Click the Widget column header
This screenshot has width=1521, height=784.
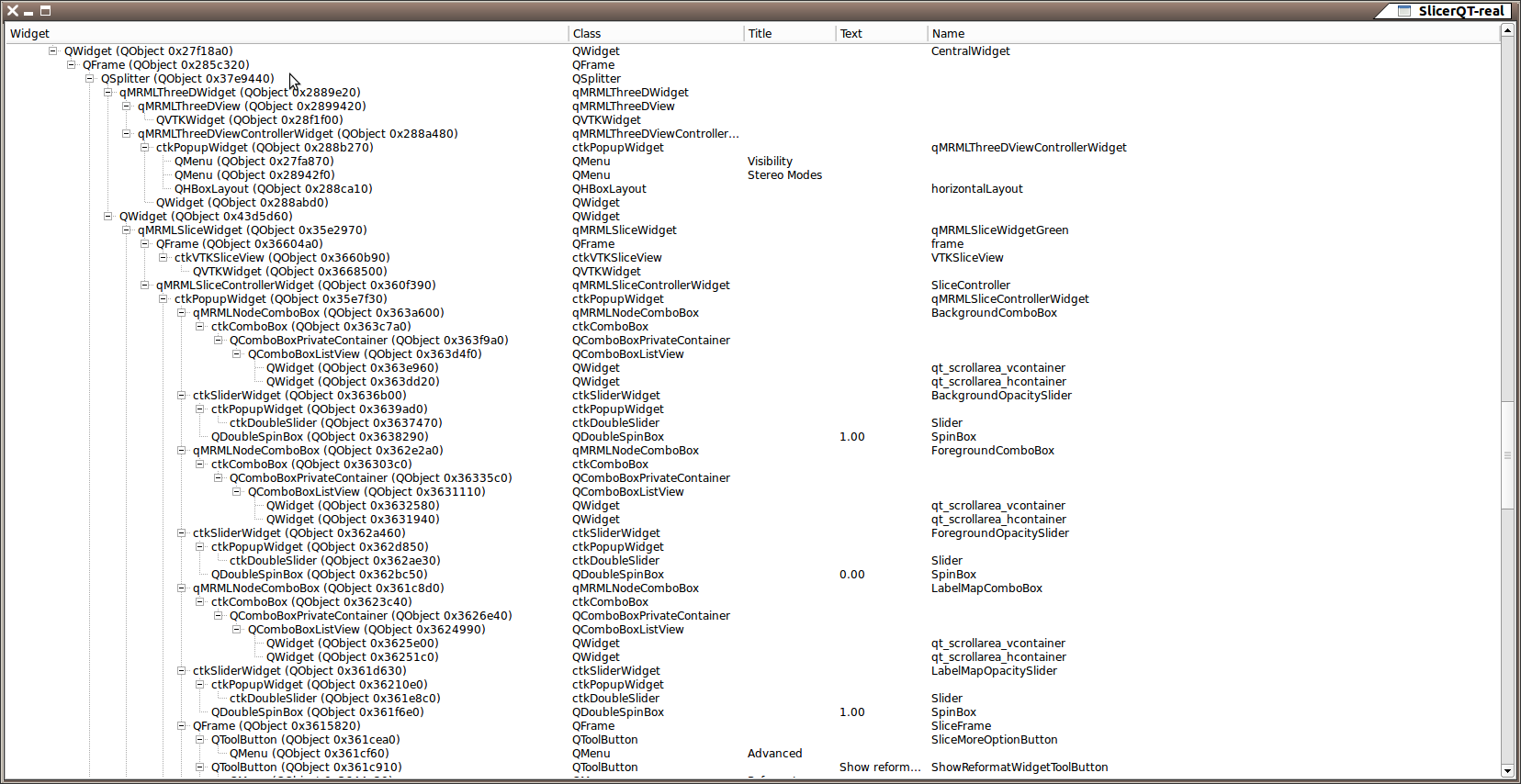pyautogui.click(x=29, y=34)
